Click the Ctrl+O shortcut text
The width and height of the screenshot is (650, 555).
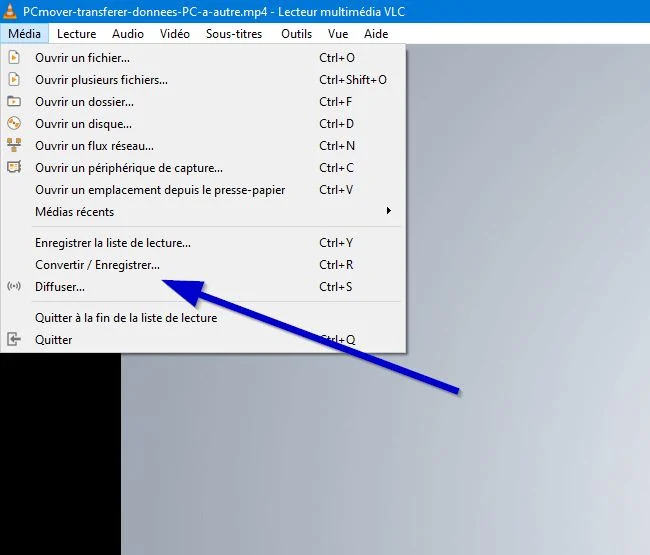point(337,58)
